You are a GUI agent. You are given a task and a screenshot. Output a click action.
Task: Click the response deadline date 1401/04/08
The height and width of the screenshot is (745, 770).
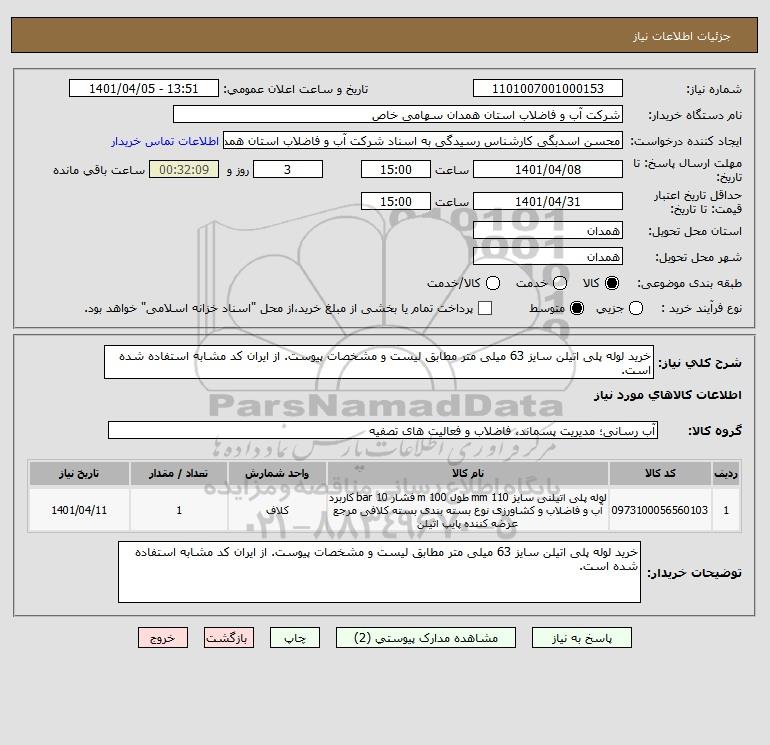click(x=548, y=170)
